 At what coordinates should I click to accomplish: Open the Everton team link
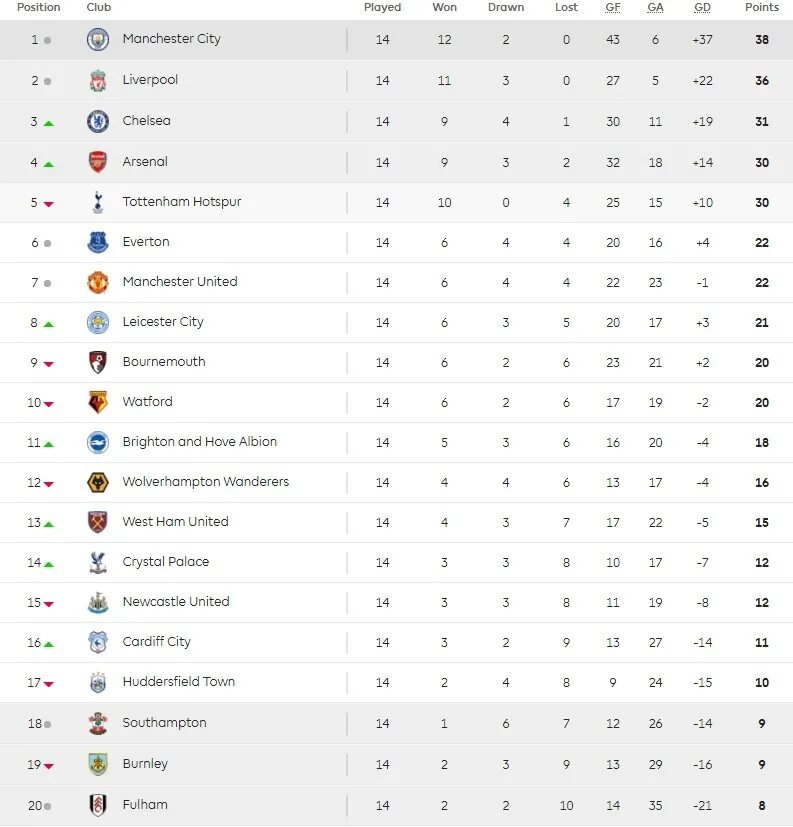146,242
